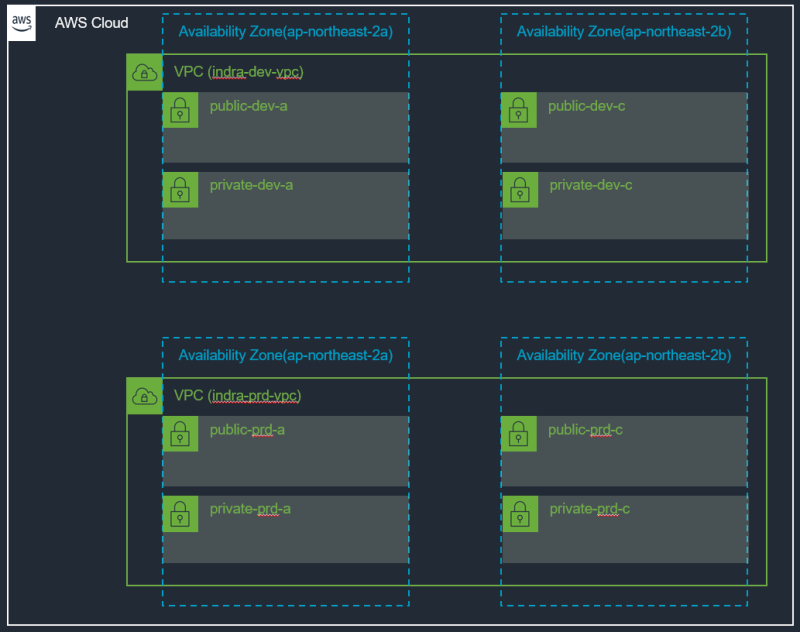Viewport: 800px width, 632px height.
Task: Select the Availability Zone ap-northeast-2a label in prd
Action: click(x=285, y=355)
